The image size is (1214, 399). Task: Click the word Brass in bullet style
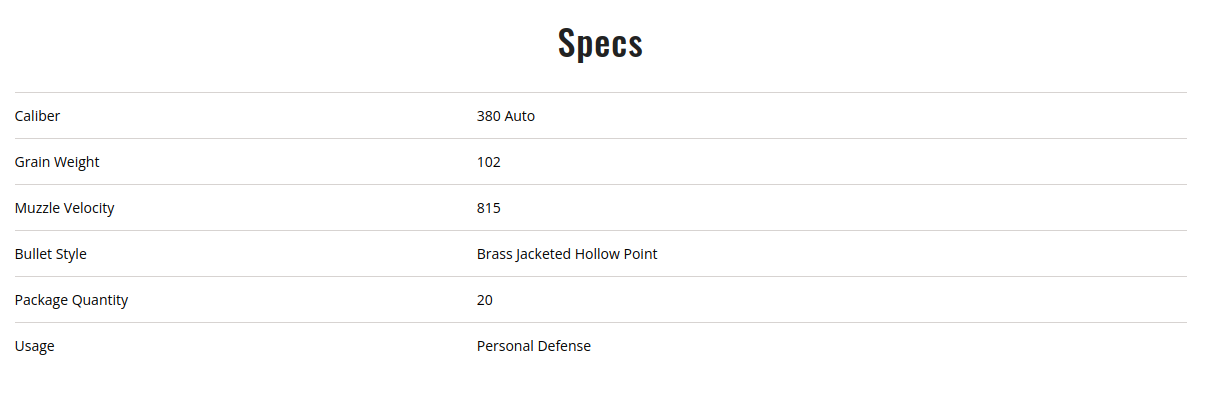click(494, 254)
